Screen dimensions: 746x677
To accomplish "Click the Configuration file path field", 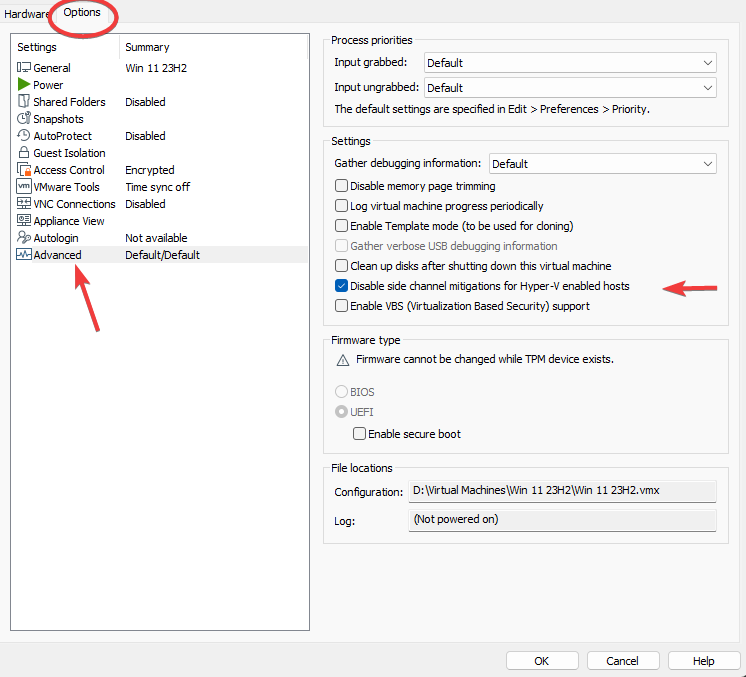I will [x=563, y=492].
